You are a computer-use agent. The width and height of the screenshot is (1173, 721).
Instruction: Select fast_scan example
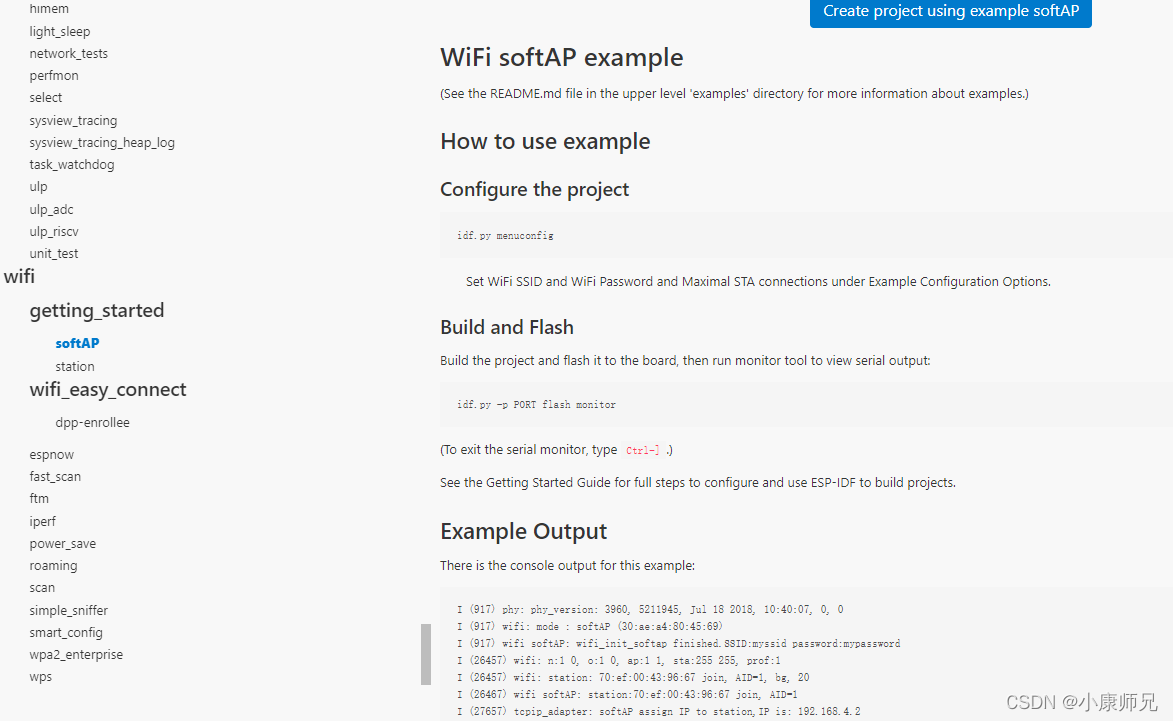(55, 476)
